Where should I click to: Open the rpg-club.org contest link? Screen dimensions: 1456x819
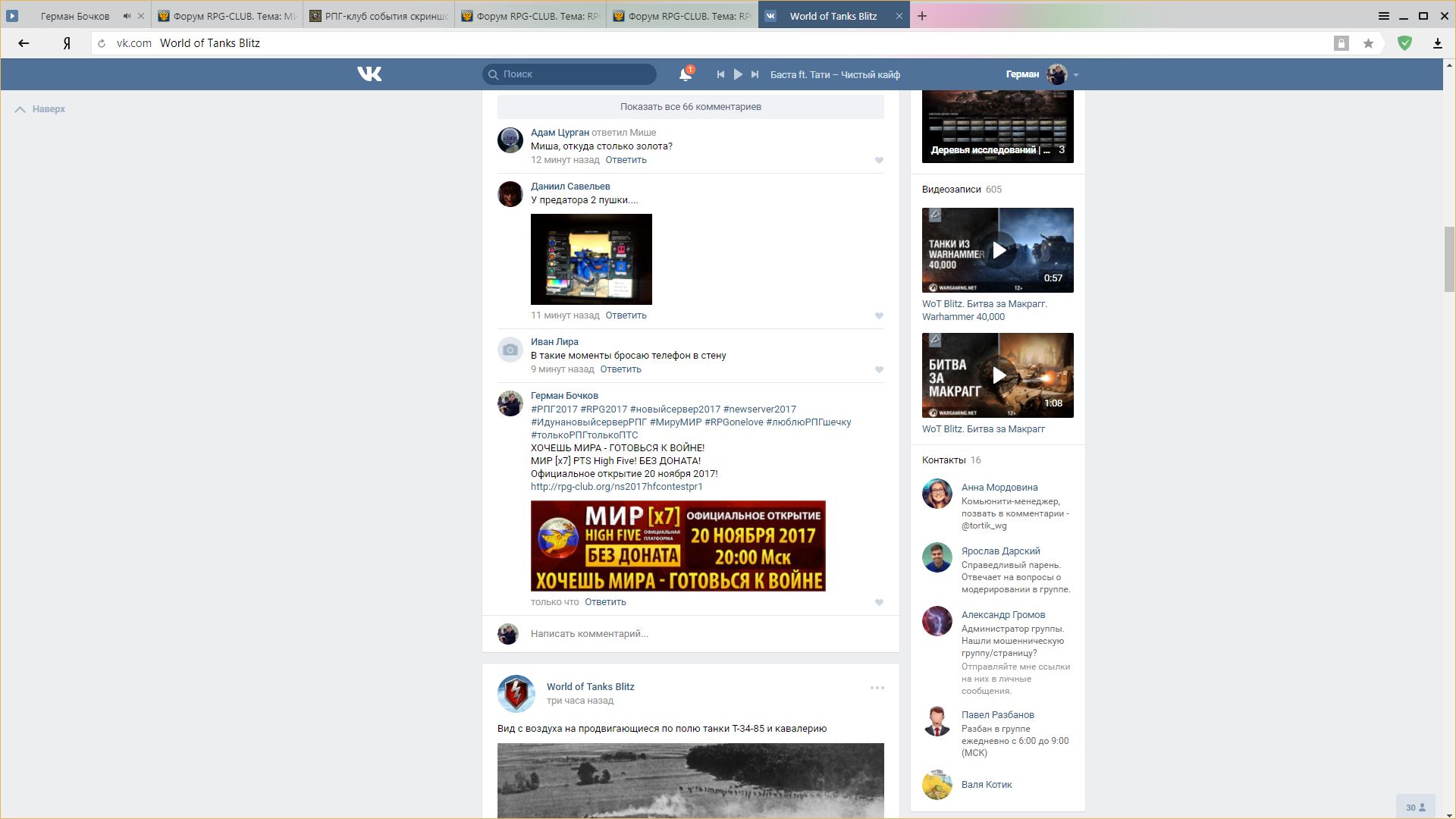click(x=616, y=487)
